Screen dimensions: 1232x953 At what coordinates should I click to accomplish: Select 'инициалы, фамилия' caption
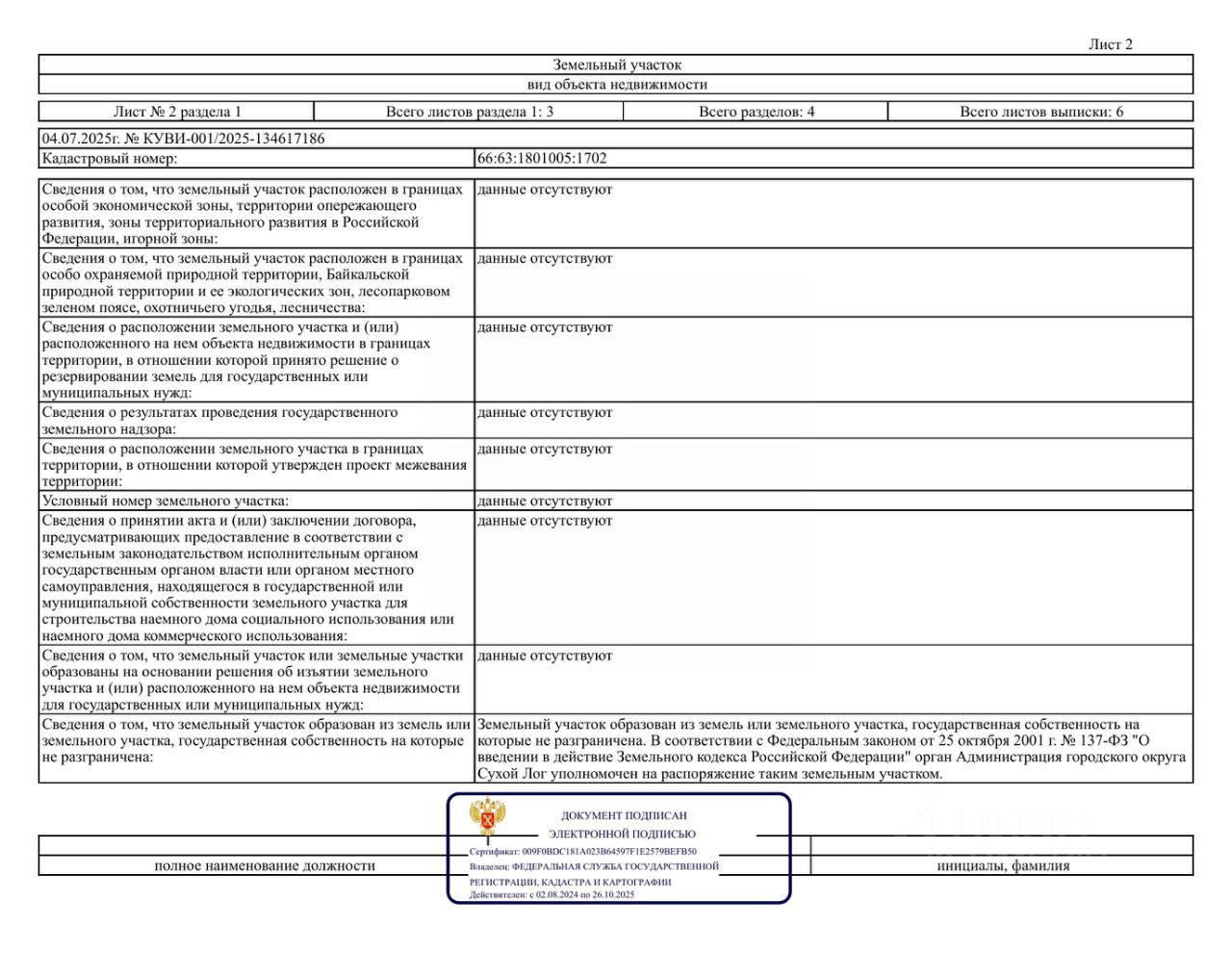1003,866
